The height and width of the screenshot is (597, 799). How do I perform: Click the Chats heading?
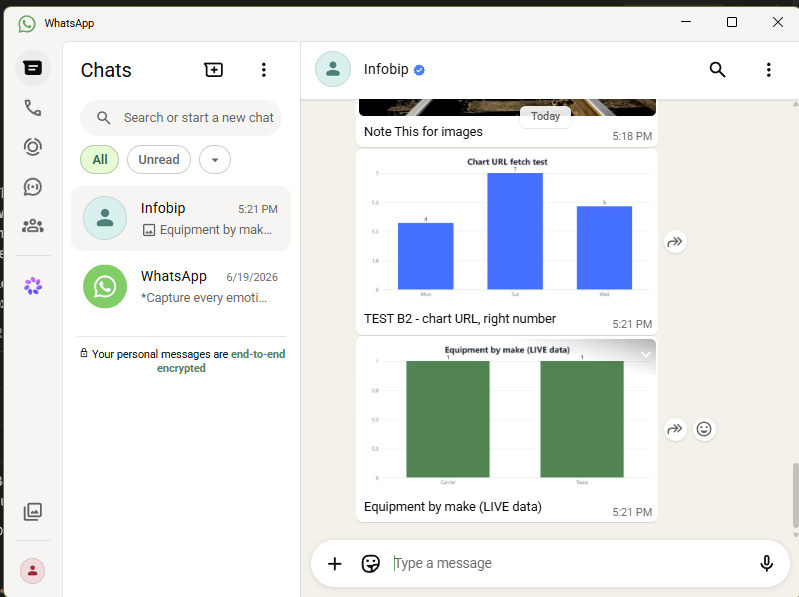coord(106,70)
